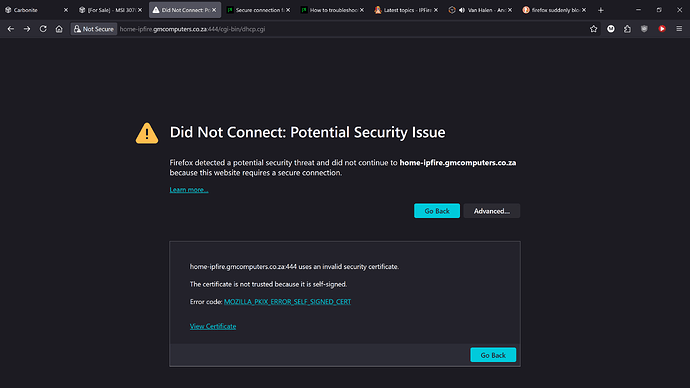Click the Advanced... button
This screenshot has width=690, height=388.
coord(492,211)
